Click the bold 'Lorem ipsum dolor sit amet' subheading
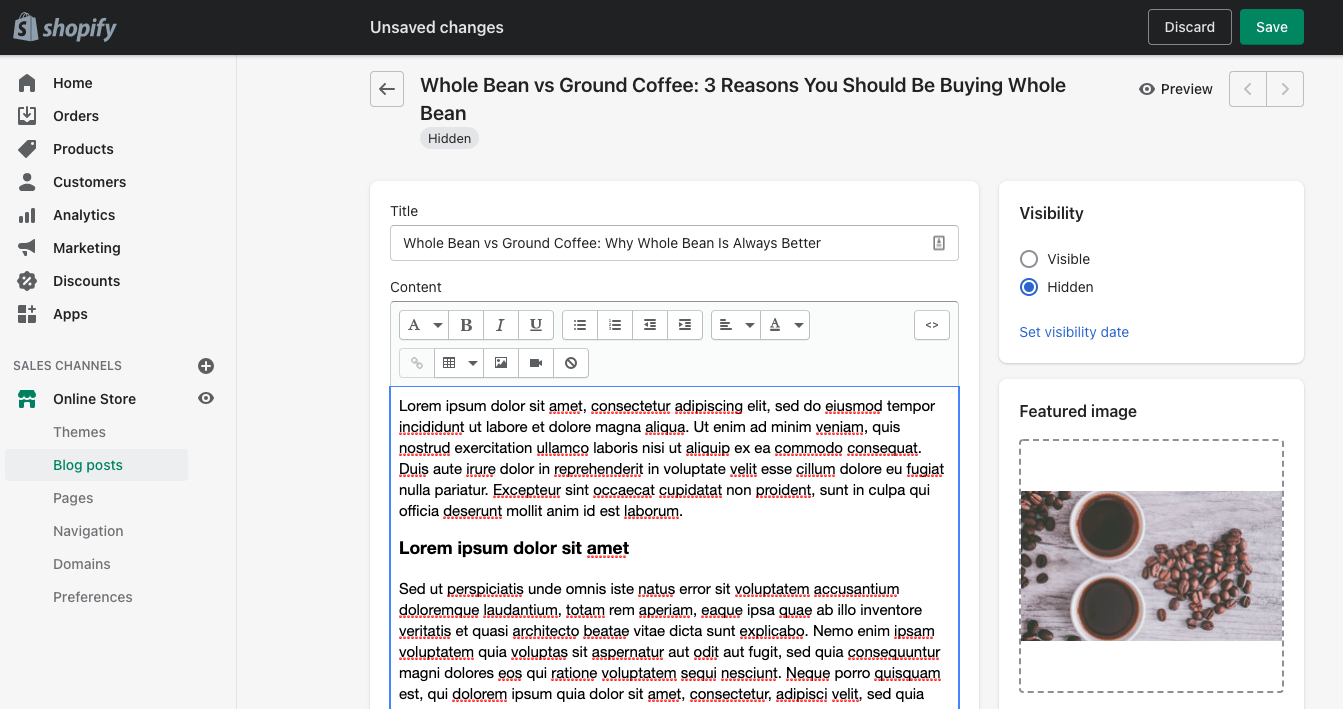The image size is (1343, 709). (x=514, y=548)
